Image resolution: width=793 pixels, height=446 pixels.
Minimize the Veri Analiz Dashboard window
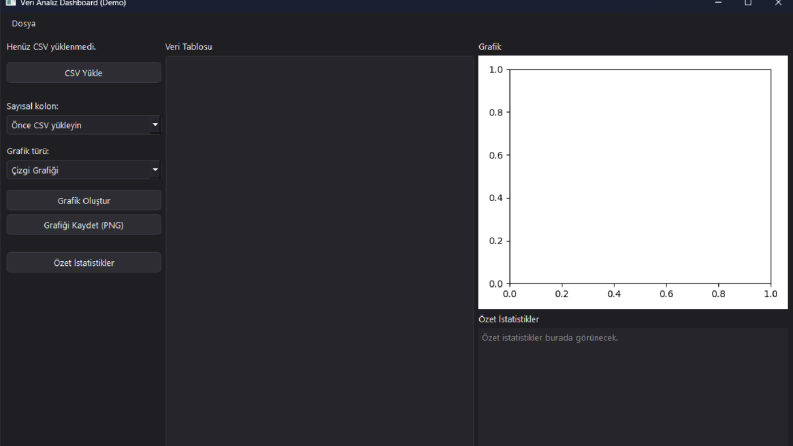[718, 3]
